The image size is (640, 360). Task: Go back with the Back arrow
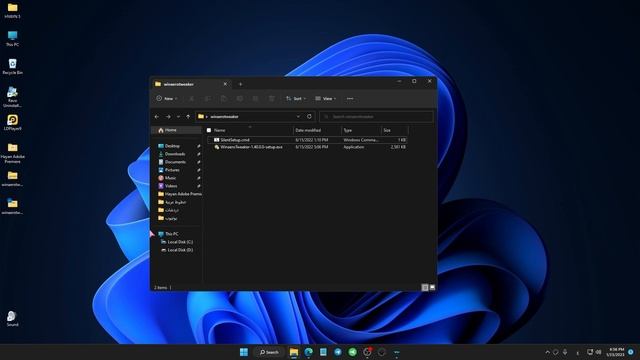[157, 117]
